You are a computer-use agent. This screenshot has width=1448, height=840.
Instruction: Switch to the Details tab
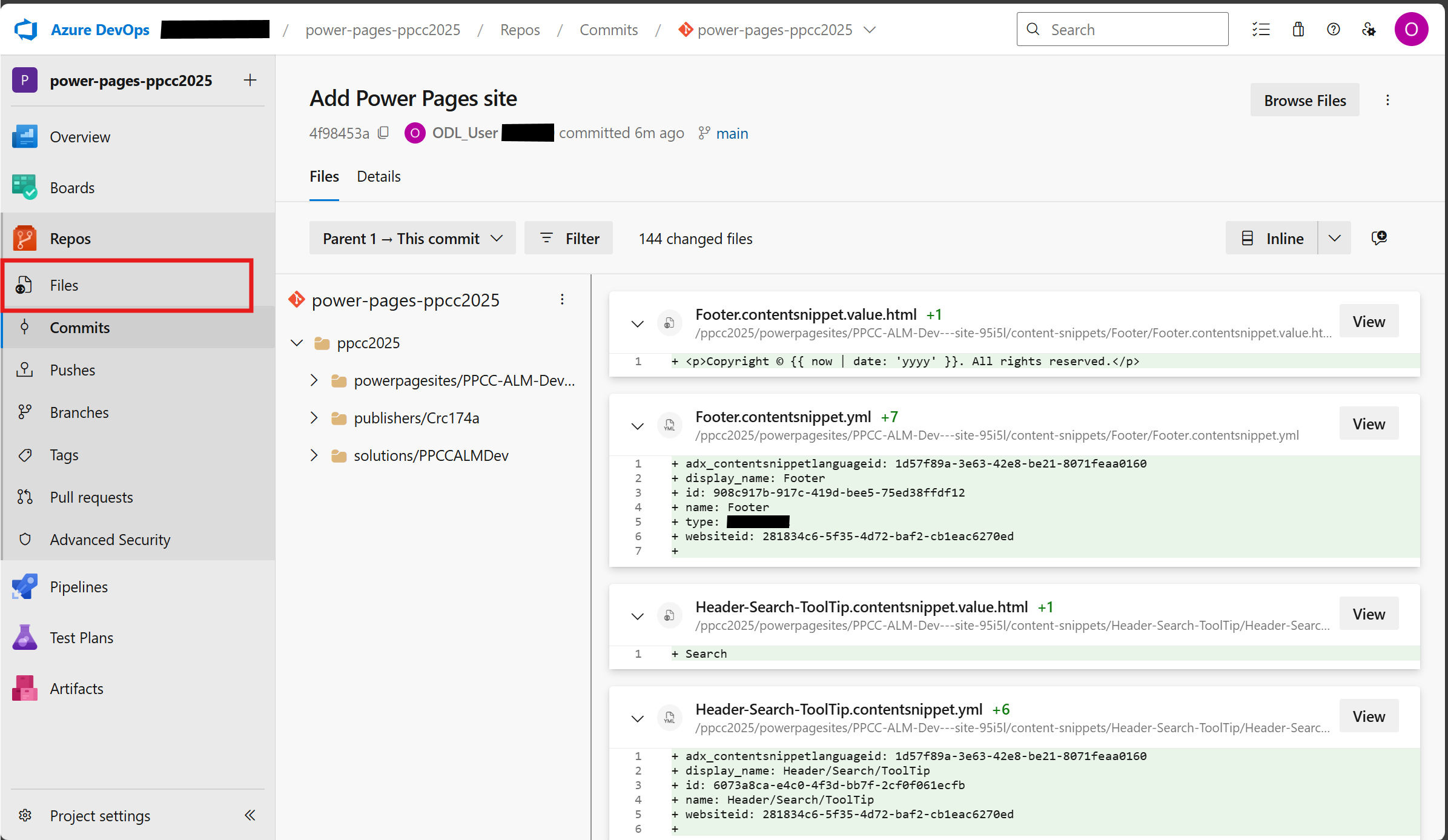[379, 176]
